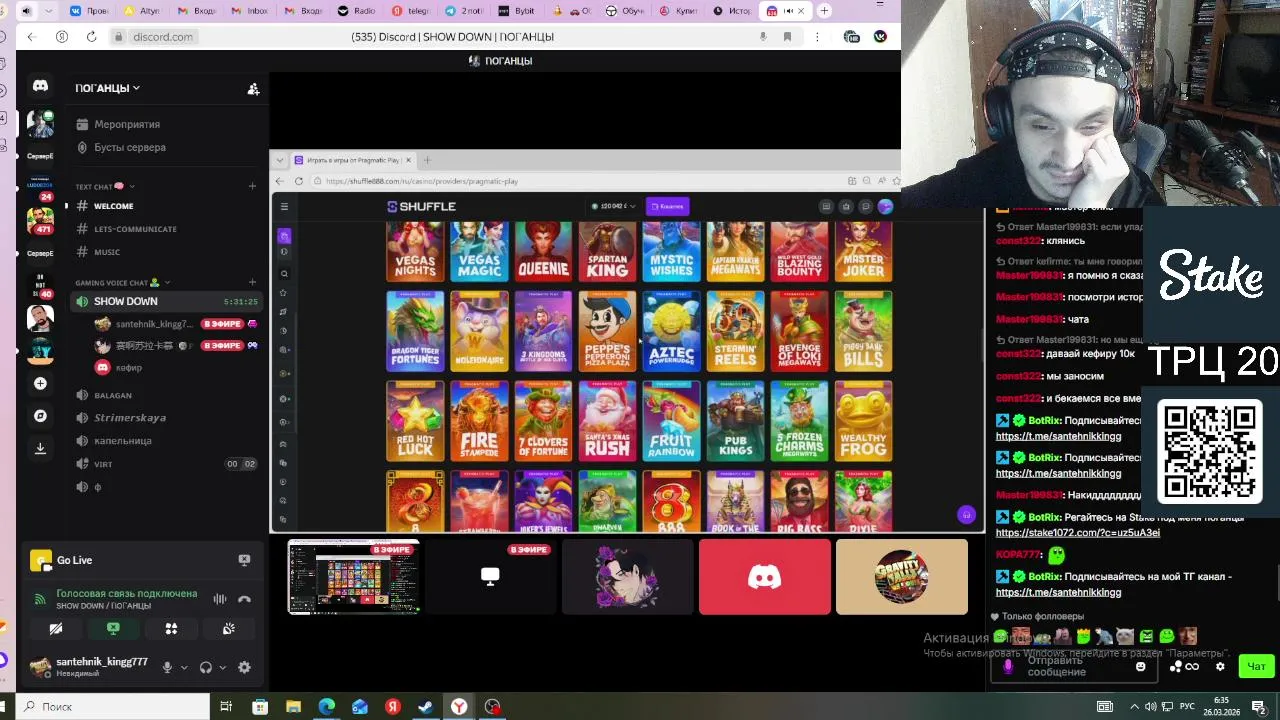Click the purple Shuffle wallet button
Screen dimensions: 1280x720
667,206
